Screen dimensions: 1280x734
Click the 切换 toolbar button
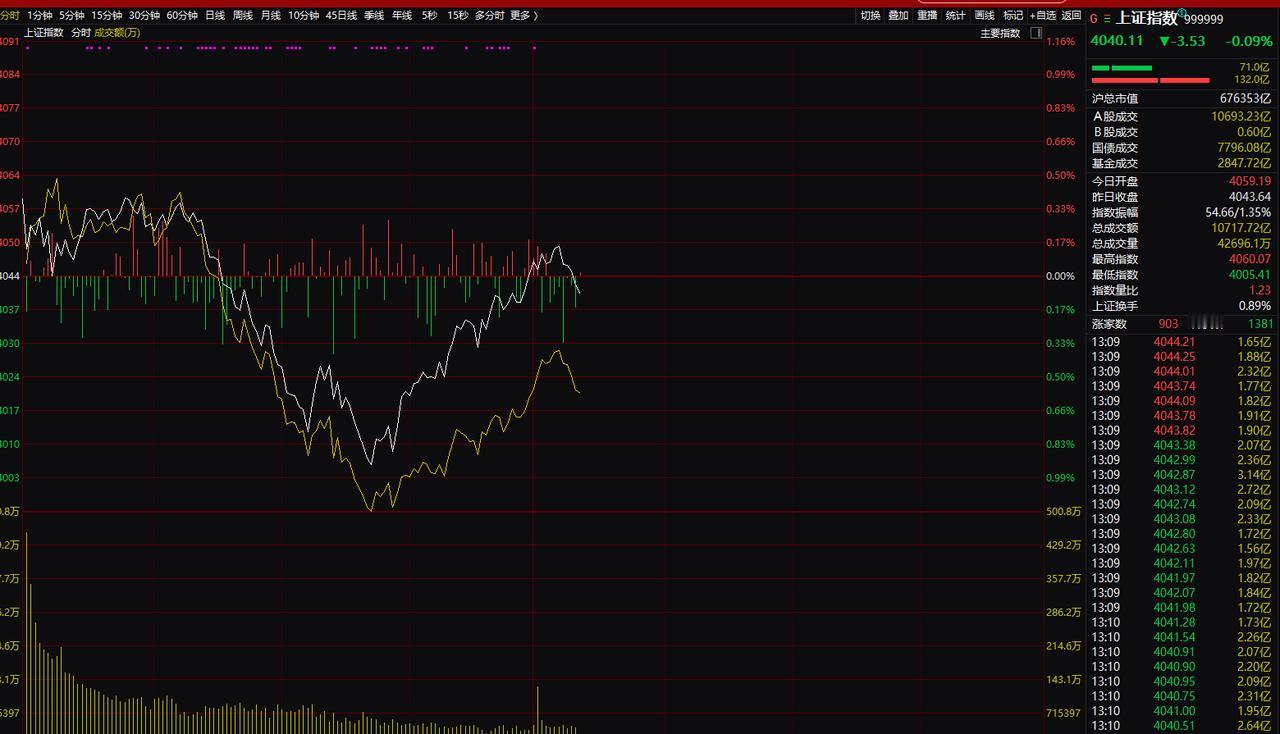[x=871, y=15]
